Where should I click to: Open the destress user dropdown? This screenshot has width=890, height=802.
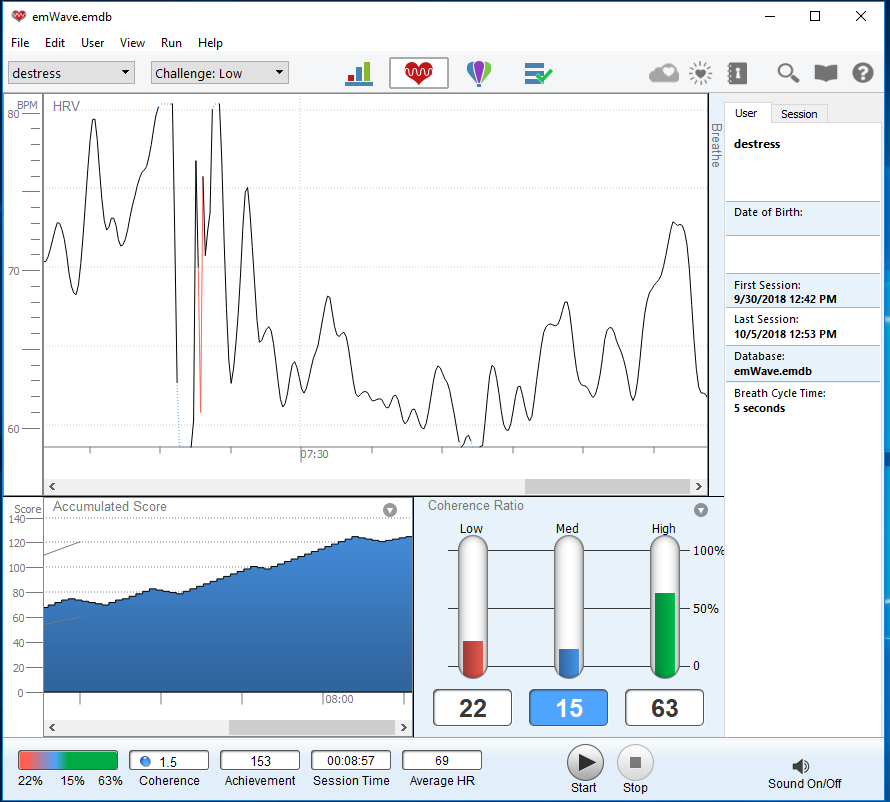(x=71, y=73)
